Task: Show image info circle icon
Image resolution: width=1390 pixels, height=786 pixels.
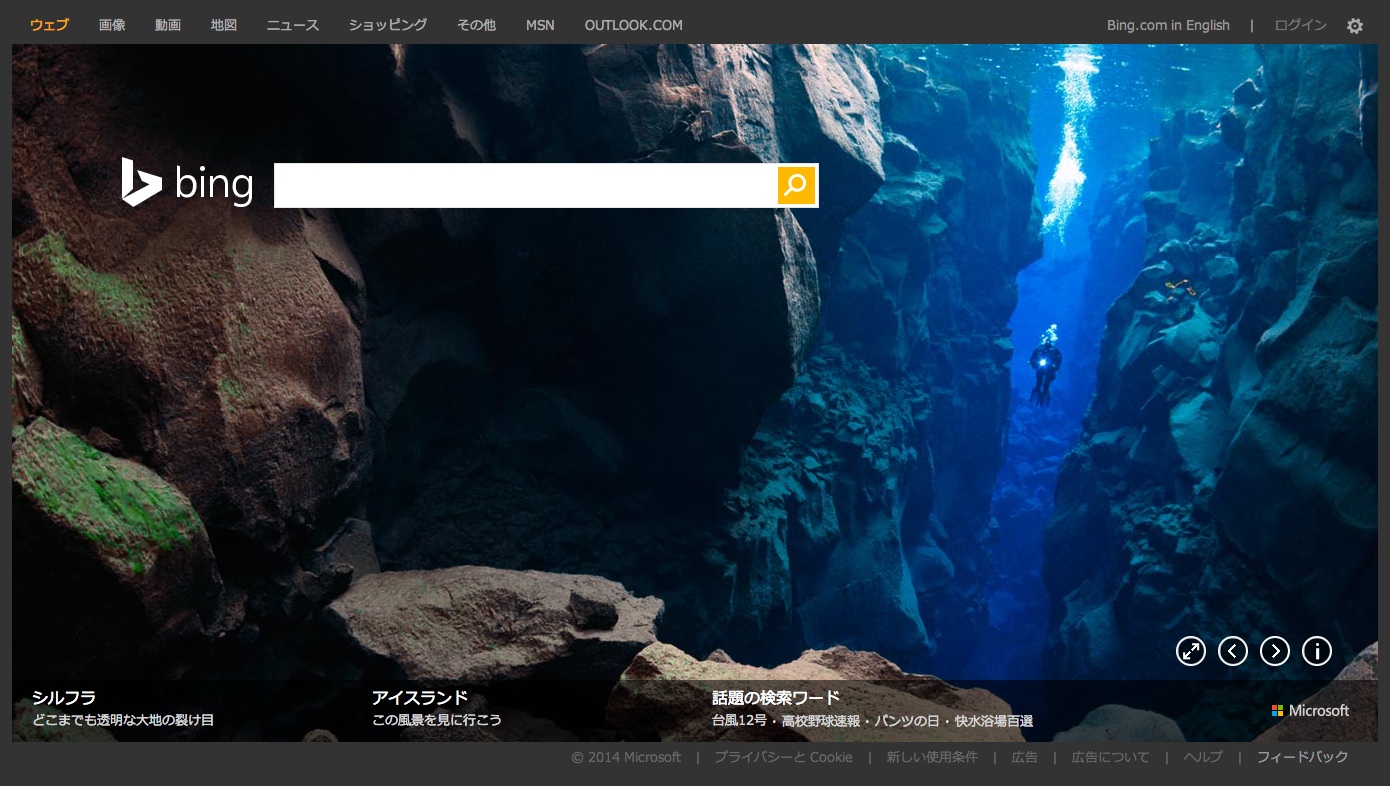Action: coord(1316,651)
